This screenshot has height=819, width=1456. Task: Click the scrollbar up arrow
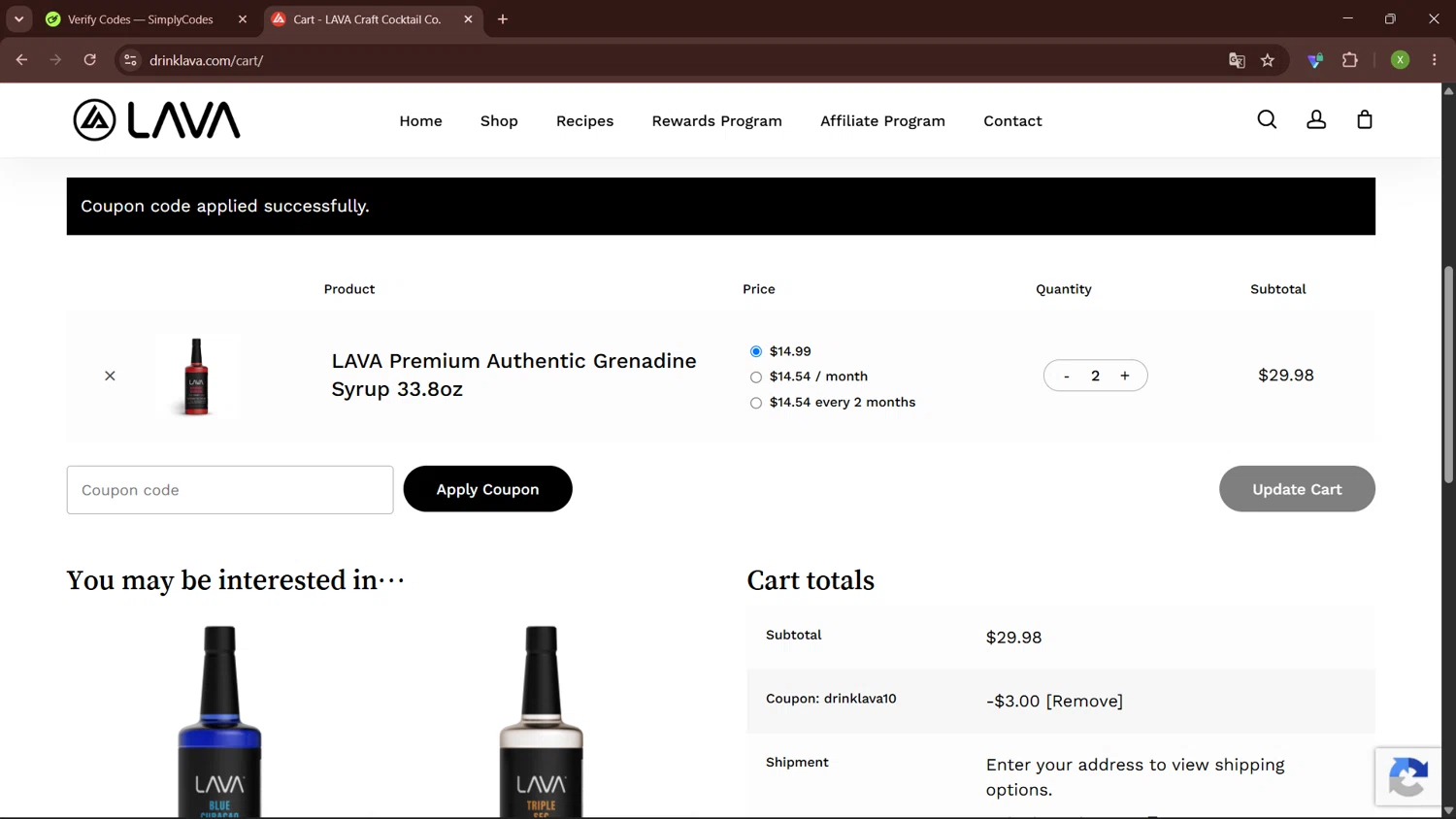pos(1448,90)
